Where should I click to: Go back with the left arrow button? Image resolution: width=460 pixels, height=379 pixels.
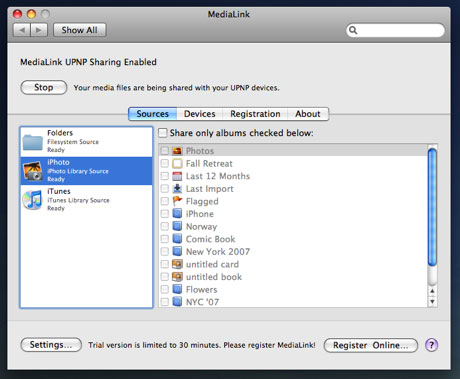click(x=22, y=30)
